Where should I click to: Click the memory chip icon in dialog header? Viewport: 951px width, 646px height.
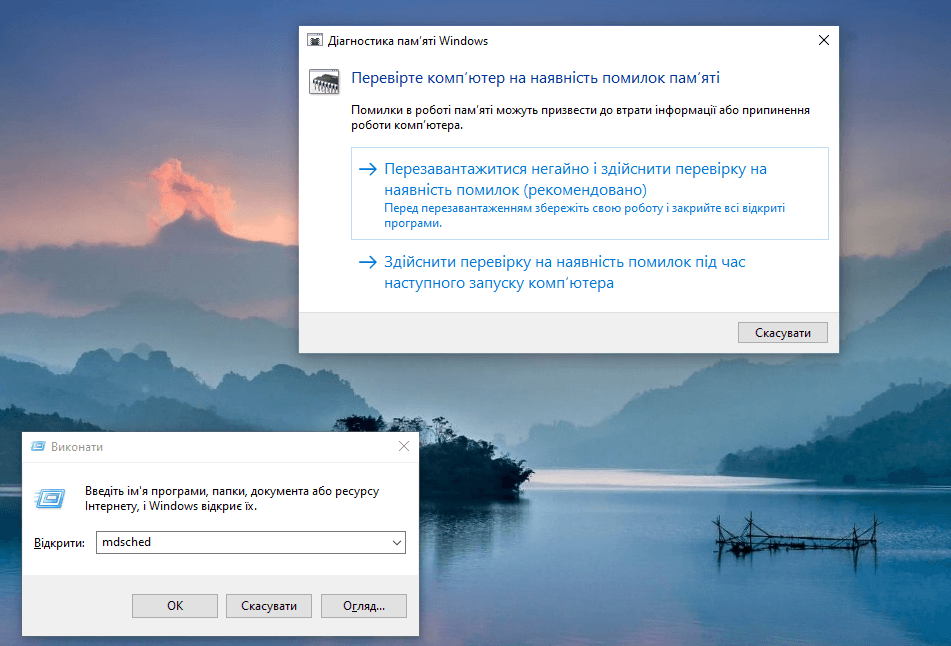[x=324, y=81]
